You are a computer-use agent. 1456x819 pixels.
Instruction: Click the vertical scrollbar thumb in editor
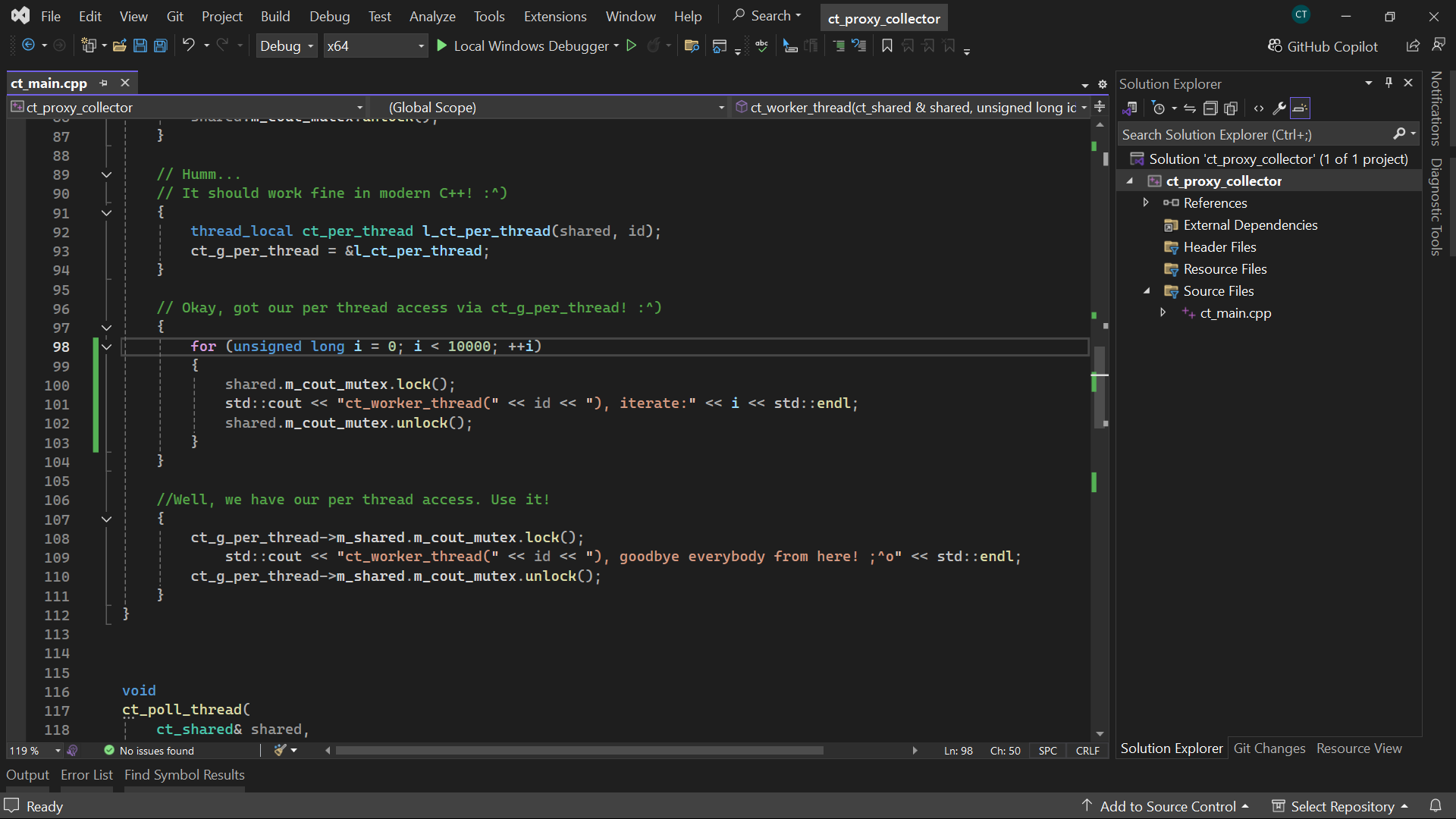[1100, 387]
